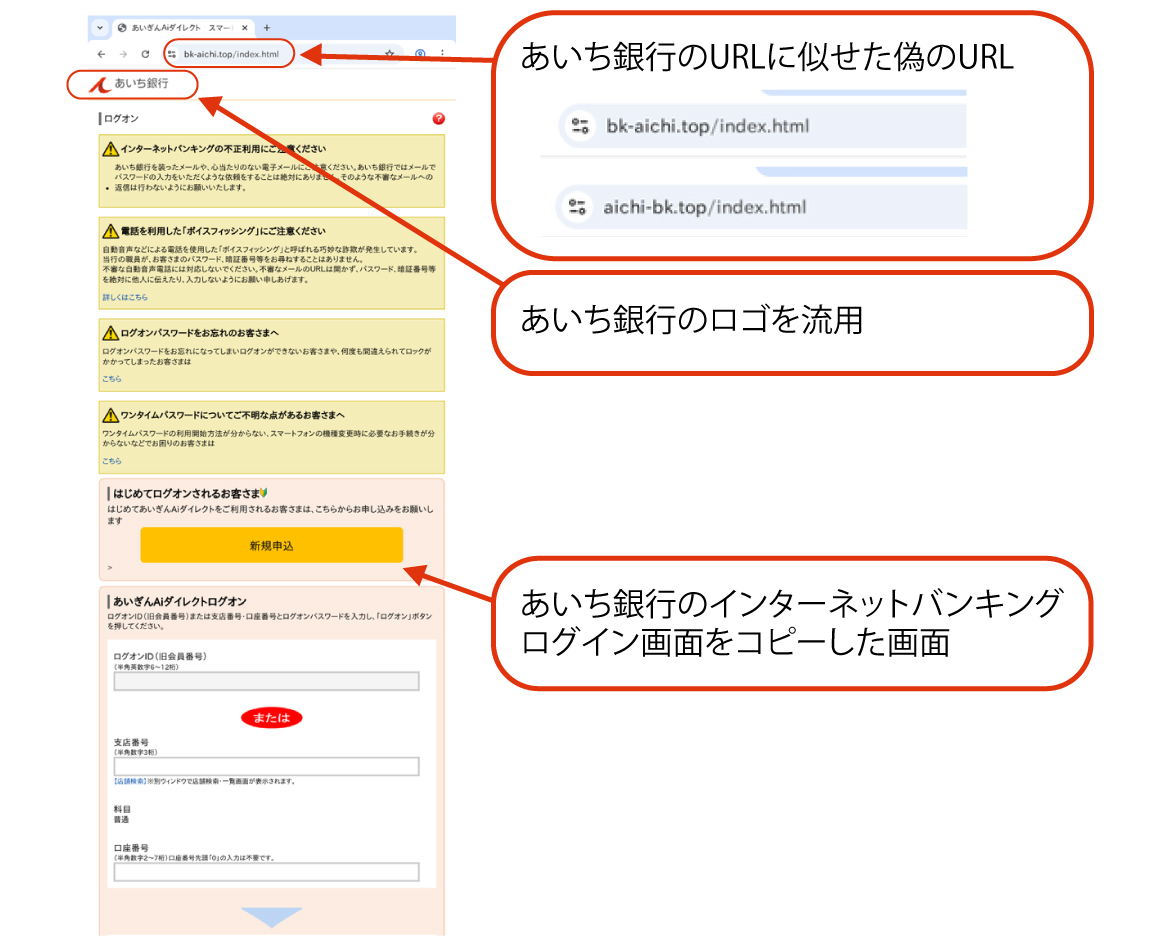
Task: Open site info icon in the browser address bar
Action: coord(172,54)
